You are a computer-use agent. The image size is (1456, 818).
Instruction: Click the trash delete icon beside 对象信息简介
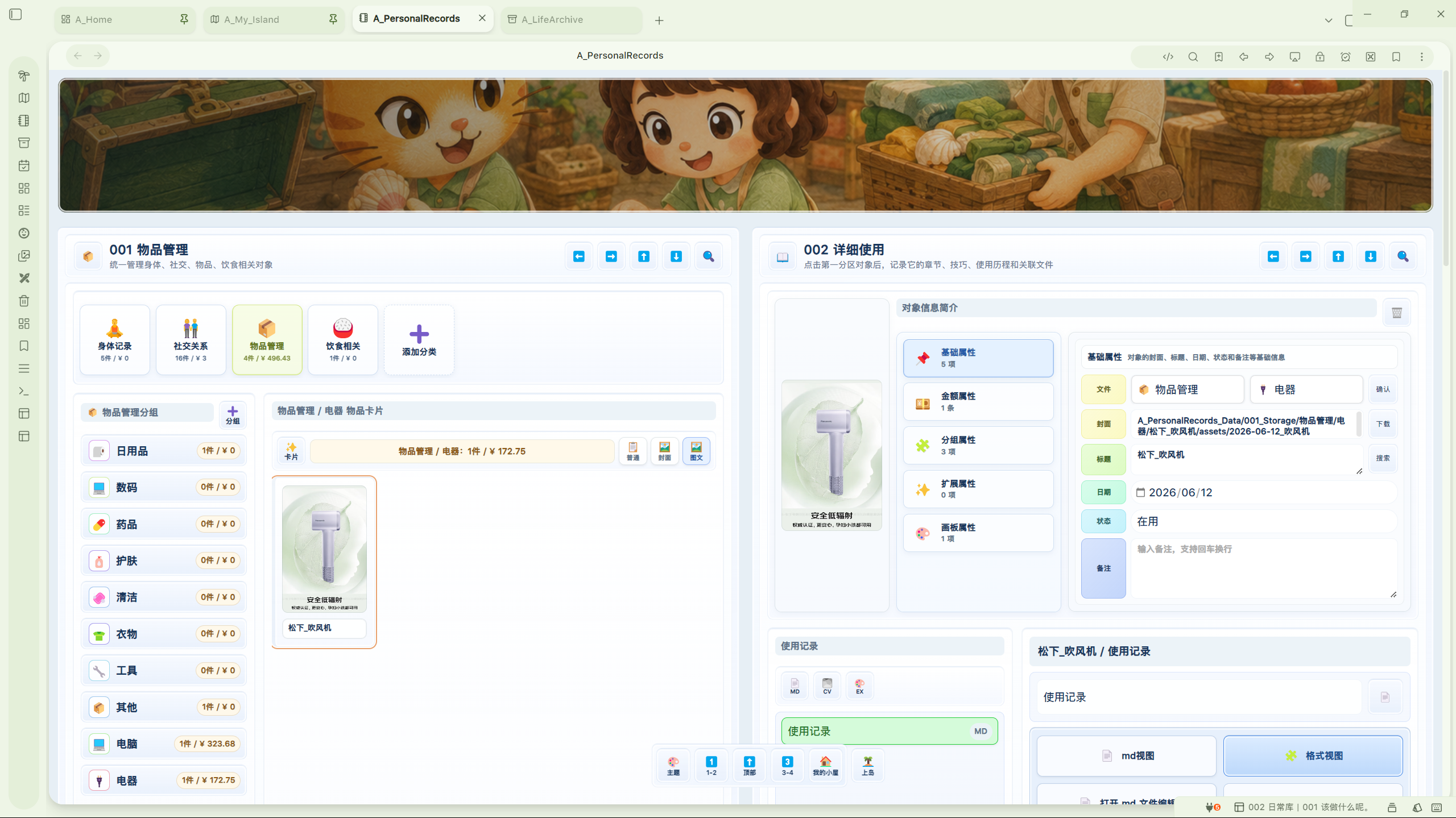(1397, 313)
